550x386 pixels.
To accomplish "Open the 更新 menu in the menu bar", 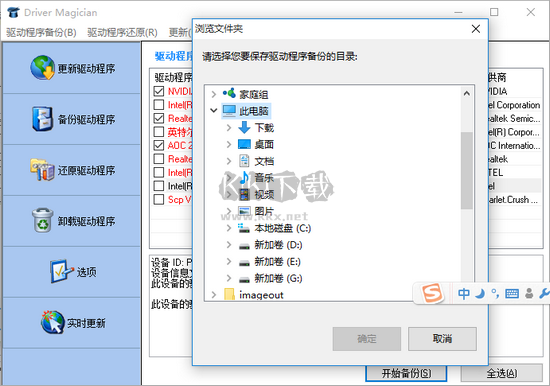I will point(180,32).
